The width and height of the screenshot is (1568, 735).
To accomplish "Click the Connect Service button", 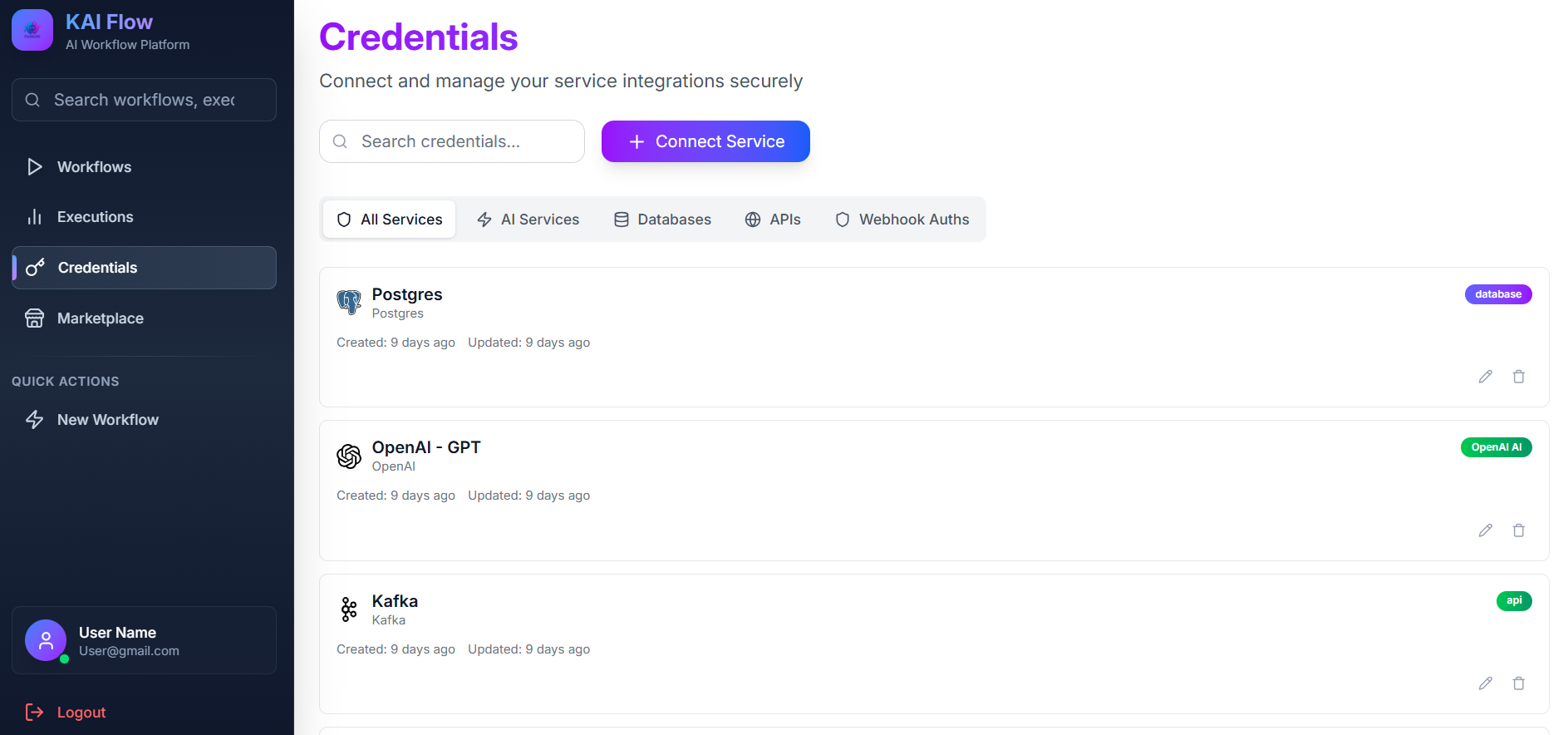I will (705, 141).
